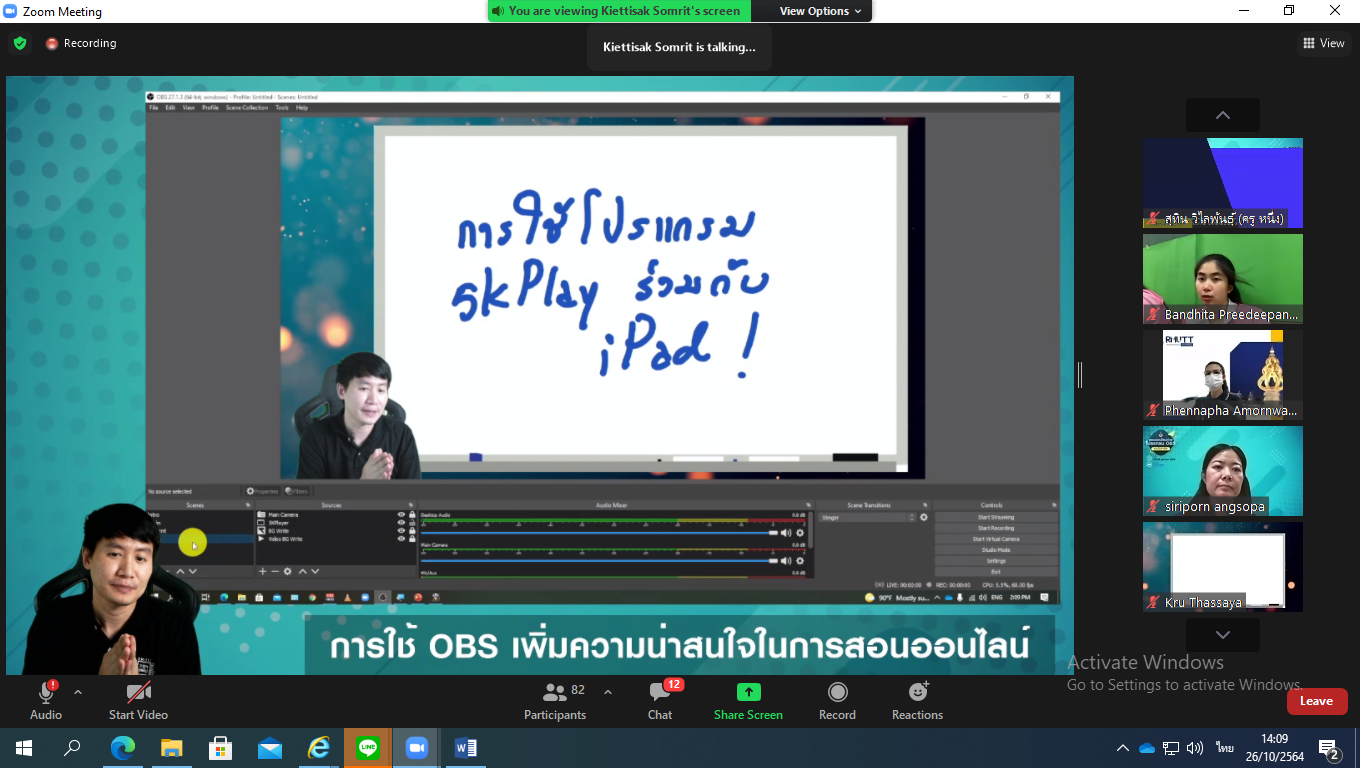Open the Edit menu in OBS
1360x768 pixels.
coord(170,107)
